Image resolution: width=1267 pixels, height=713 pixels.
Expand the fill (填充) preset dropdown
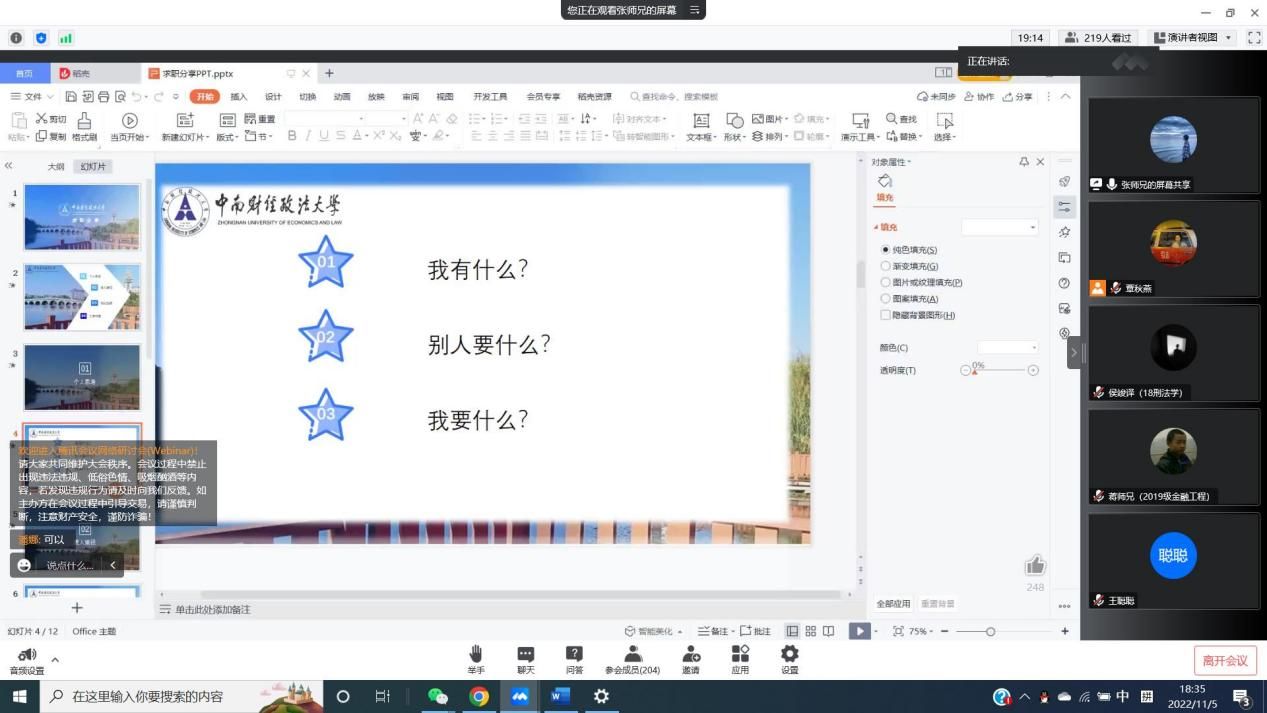pyautogui.click(x=1000, y=227)
